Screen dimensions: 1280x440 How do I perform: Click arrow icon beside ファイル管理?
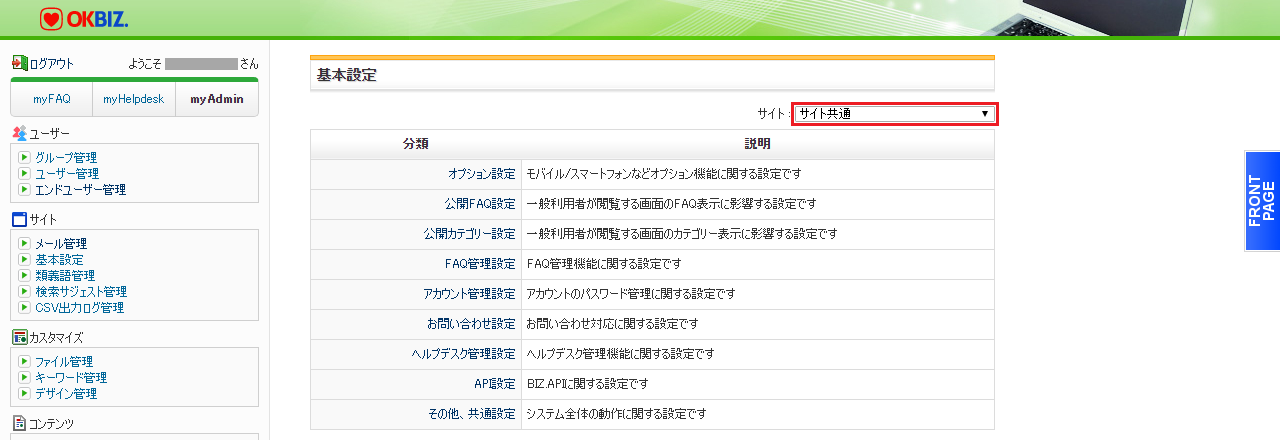(x=25, y=361)
